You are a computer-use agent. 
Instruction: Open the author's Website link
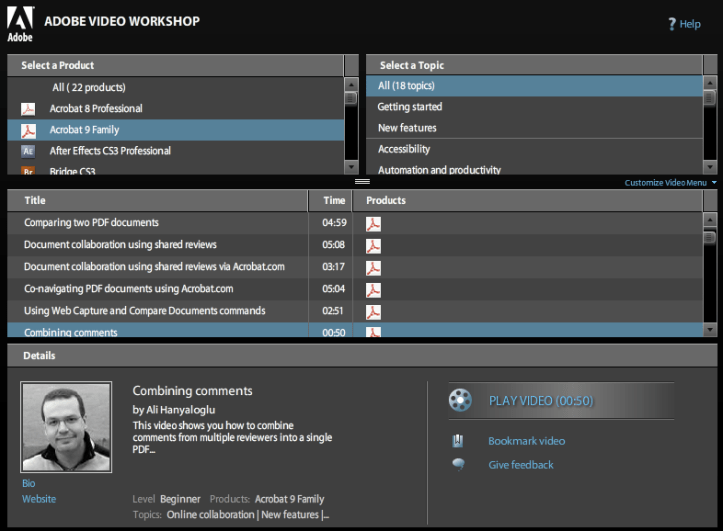(39, 499)
